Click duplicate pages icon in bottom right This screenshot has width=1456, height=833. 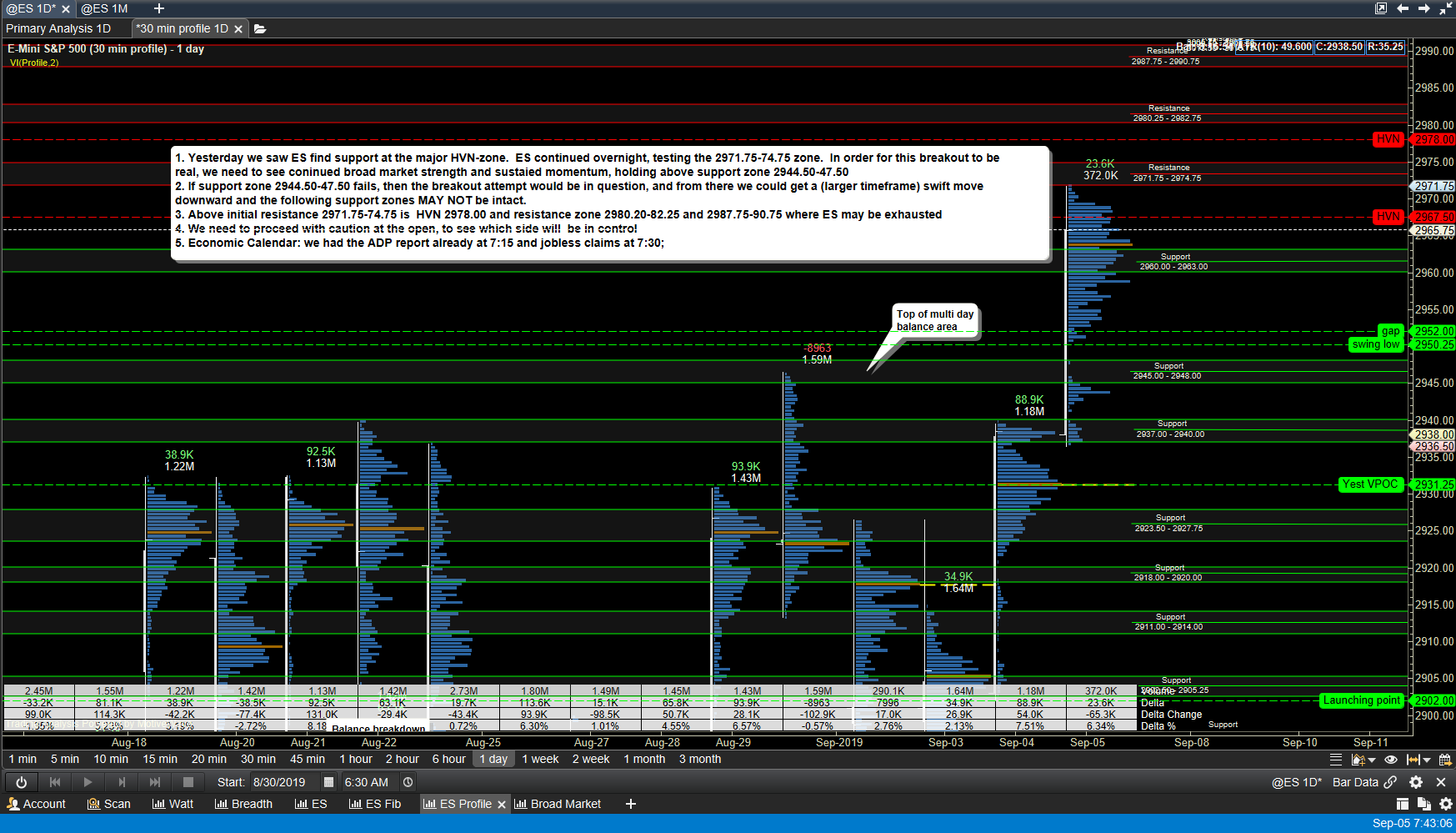[x=1423, y=804]
